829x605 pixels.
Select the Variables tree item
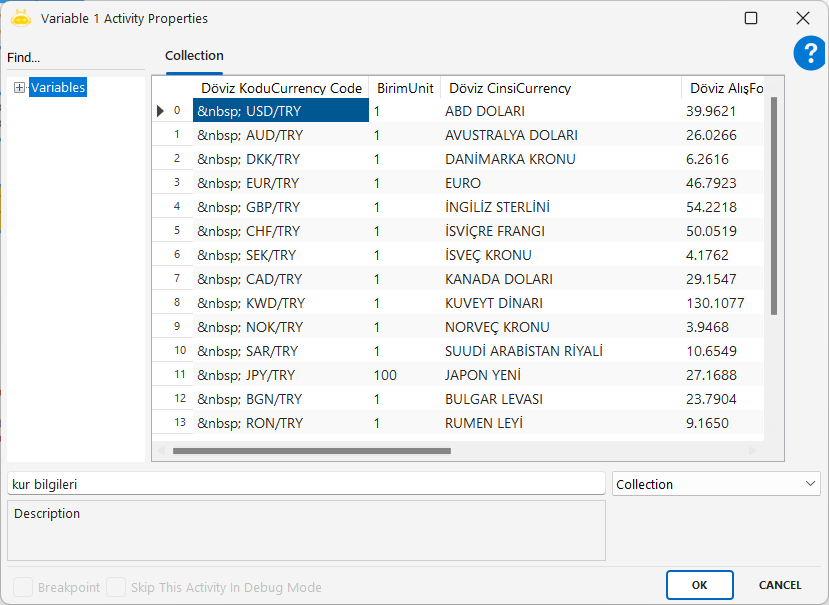[x=58, y=88]
